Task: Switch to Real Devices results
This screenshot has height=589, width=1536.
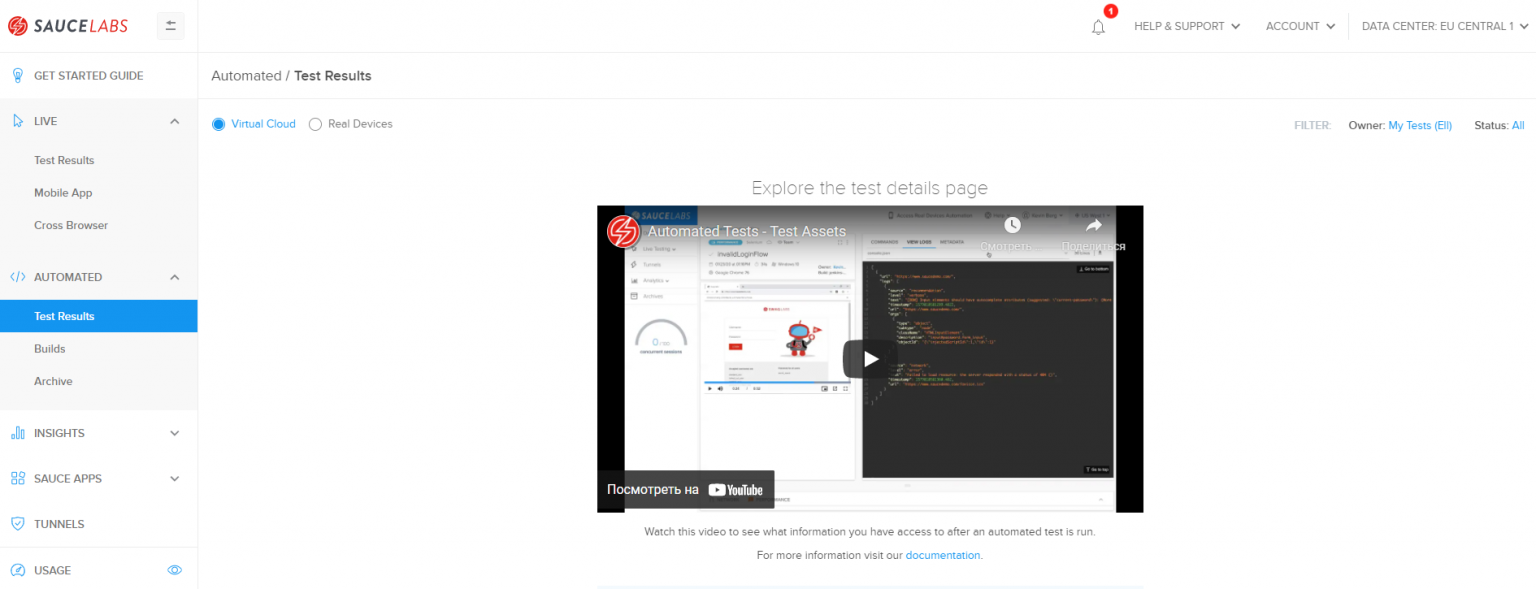Action: point(315,123)
